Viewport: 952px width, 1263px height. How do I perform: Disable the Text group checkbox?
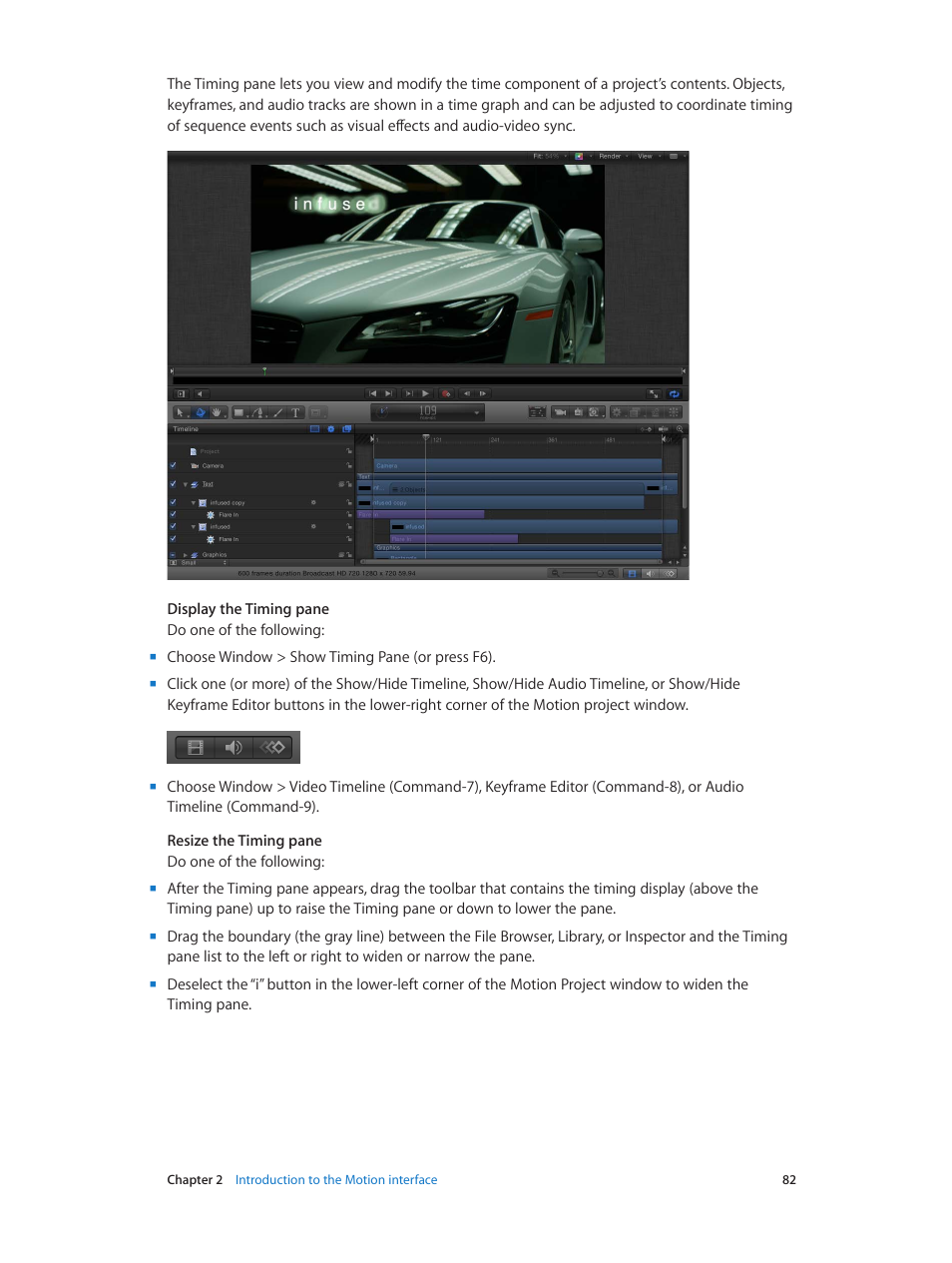(x=173, y=484)
